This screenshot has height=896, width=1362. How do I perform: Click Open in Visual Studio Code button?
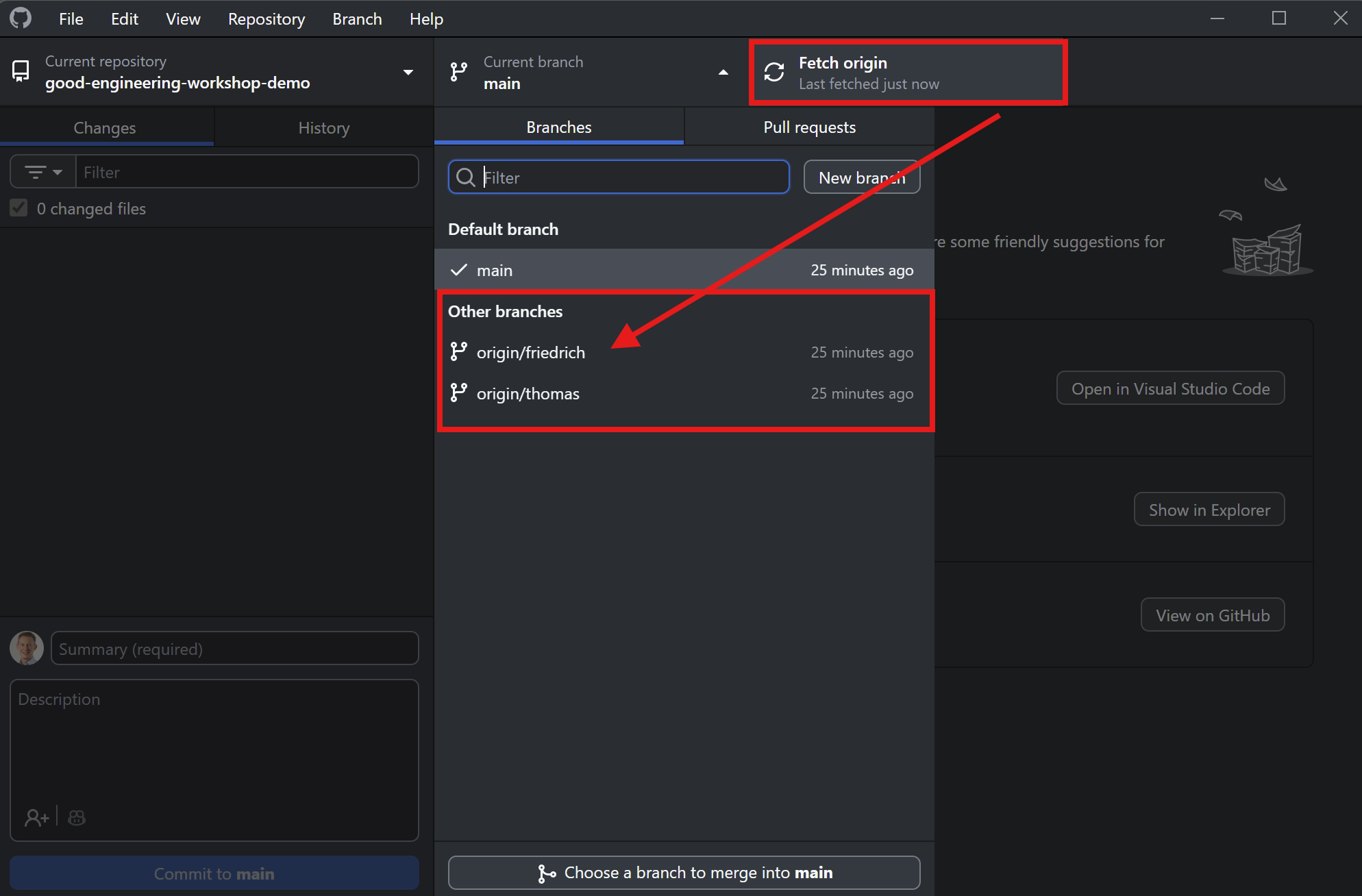pos(1170,388)
